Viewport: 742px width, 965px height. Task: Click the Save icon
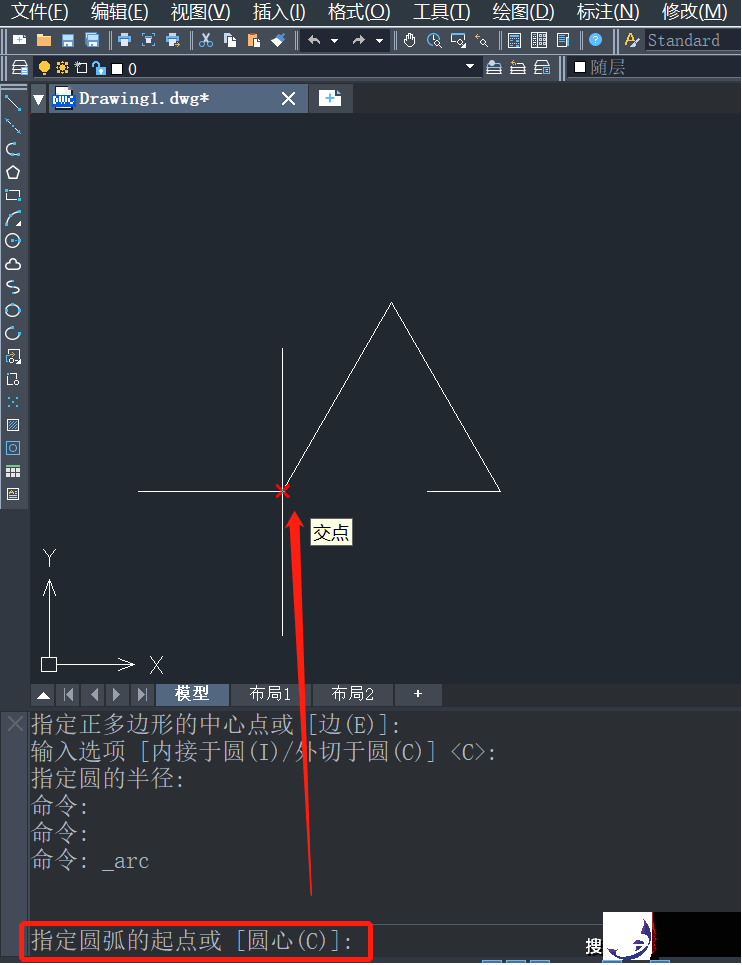(68, 41)
